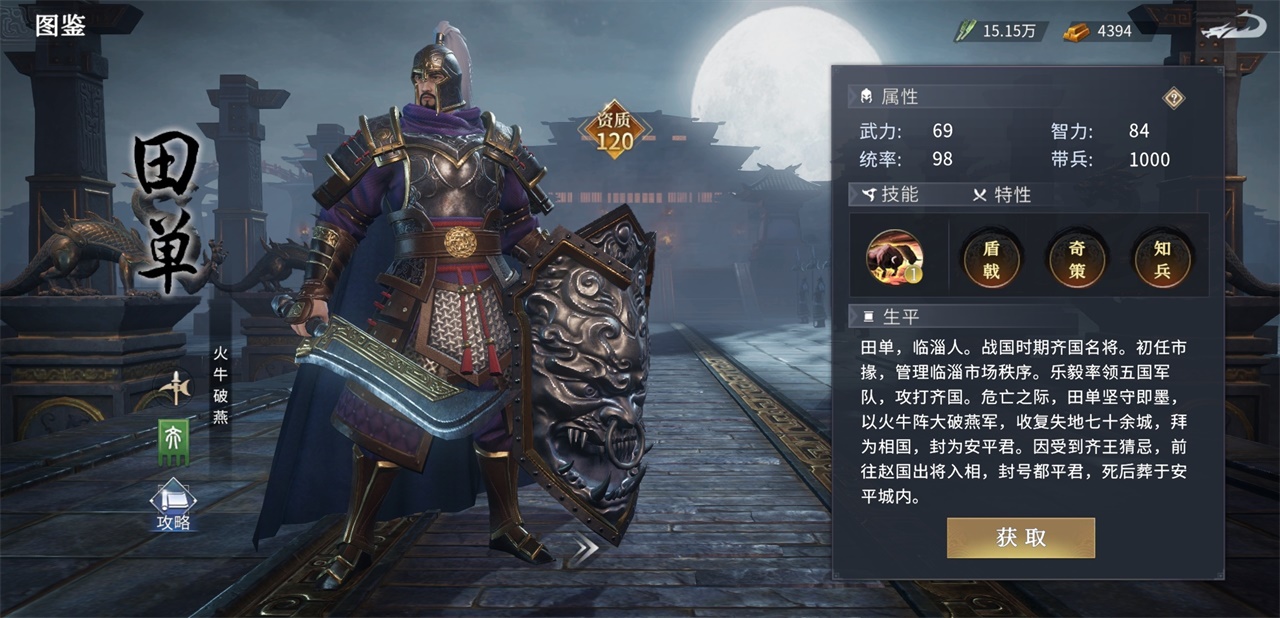This screenshot has height=618, width=1280.
Task: Switch to the 技能 skills tab
Action: 888,194
